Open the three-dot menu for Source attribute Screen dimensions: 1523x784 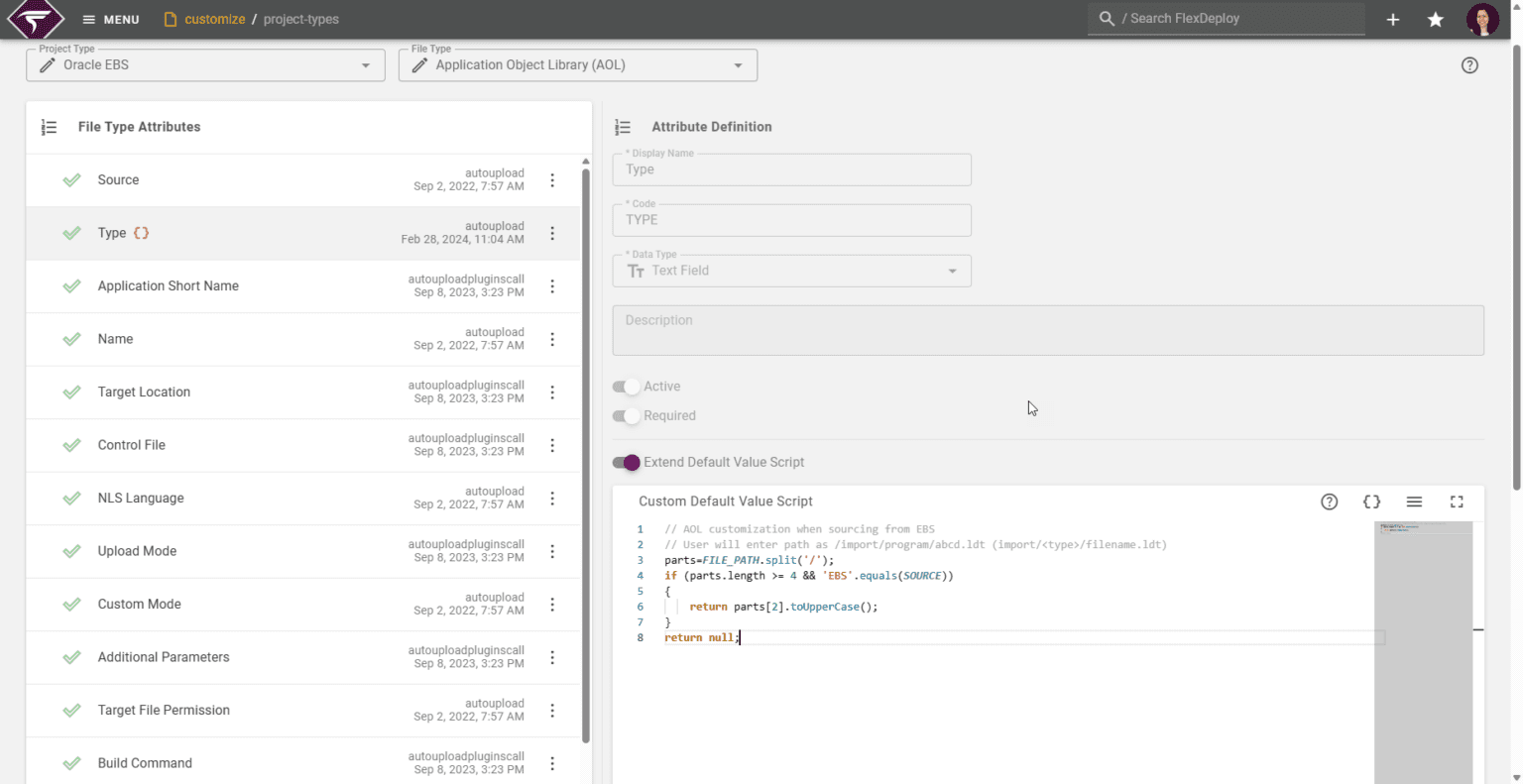pos(552,180)
